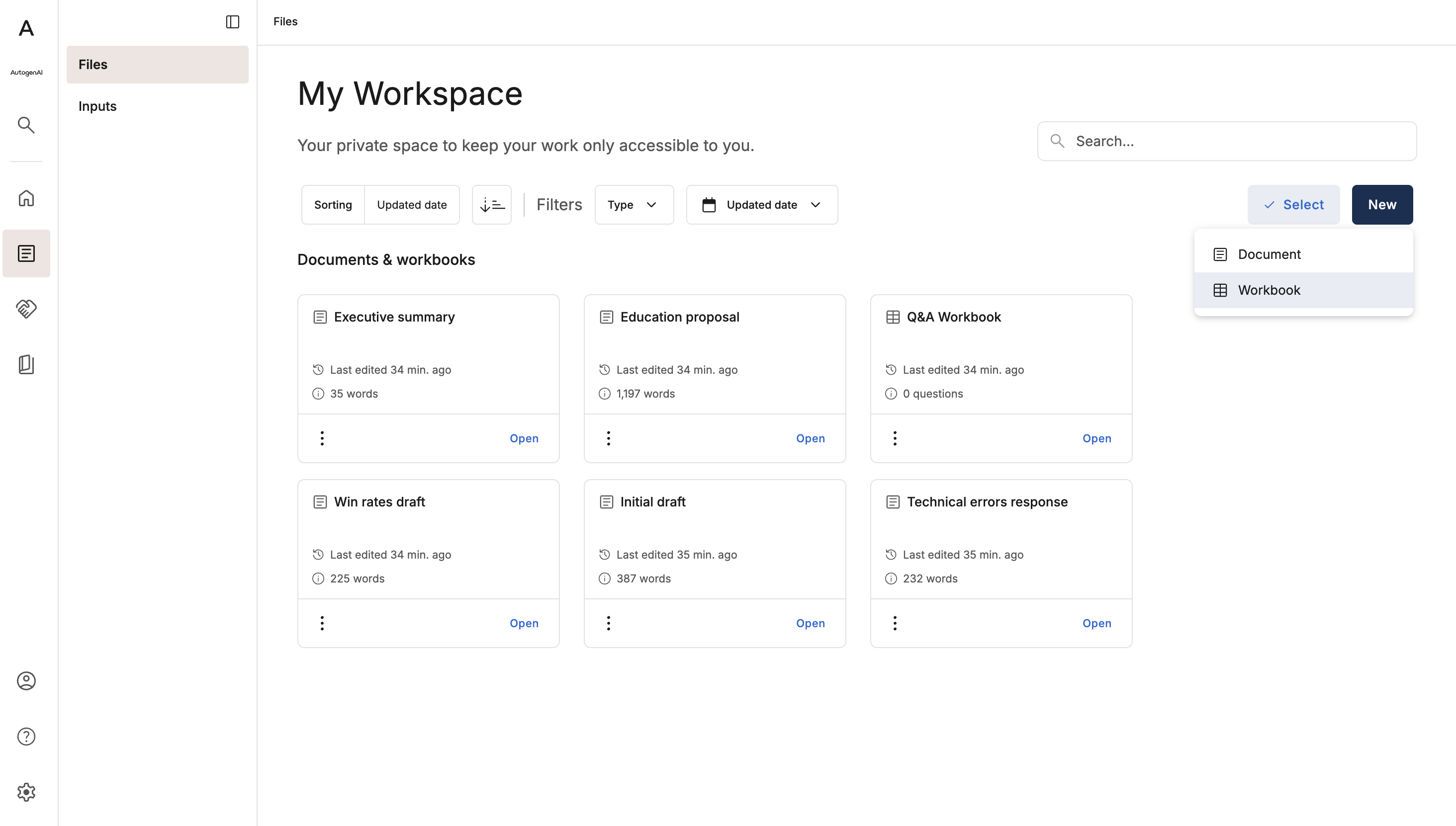
Task: Click the Files breadcrumb at top
Action: pos(285,21)
